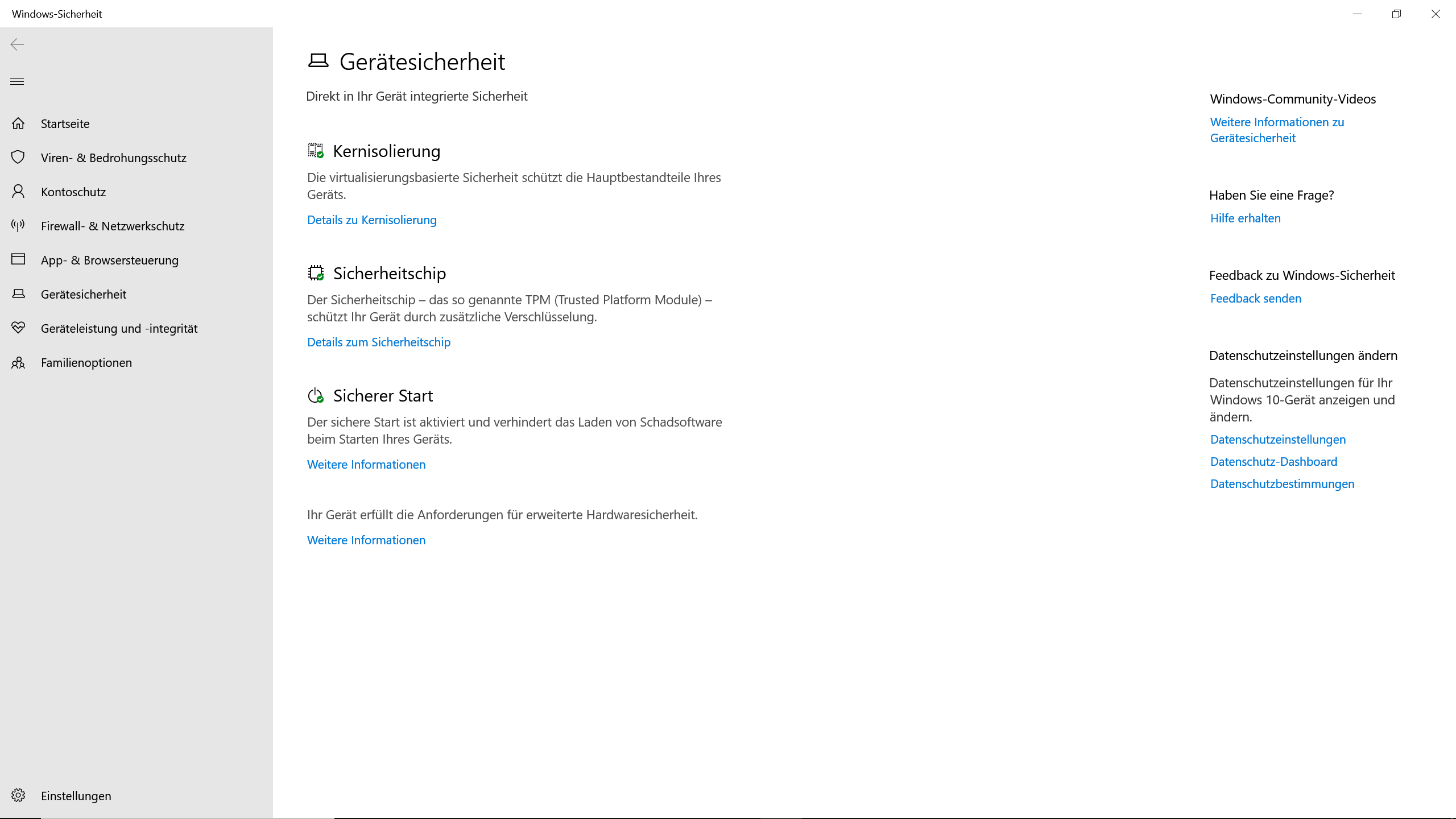This screenshot has height=819, width=1456.
Task: Click the back arrow icon
Action: (17, 44)
